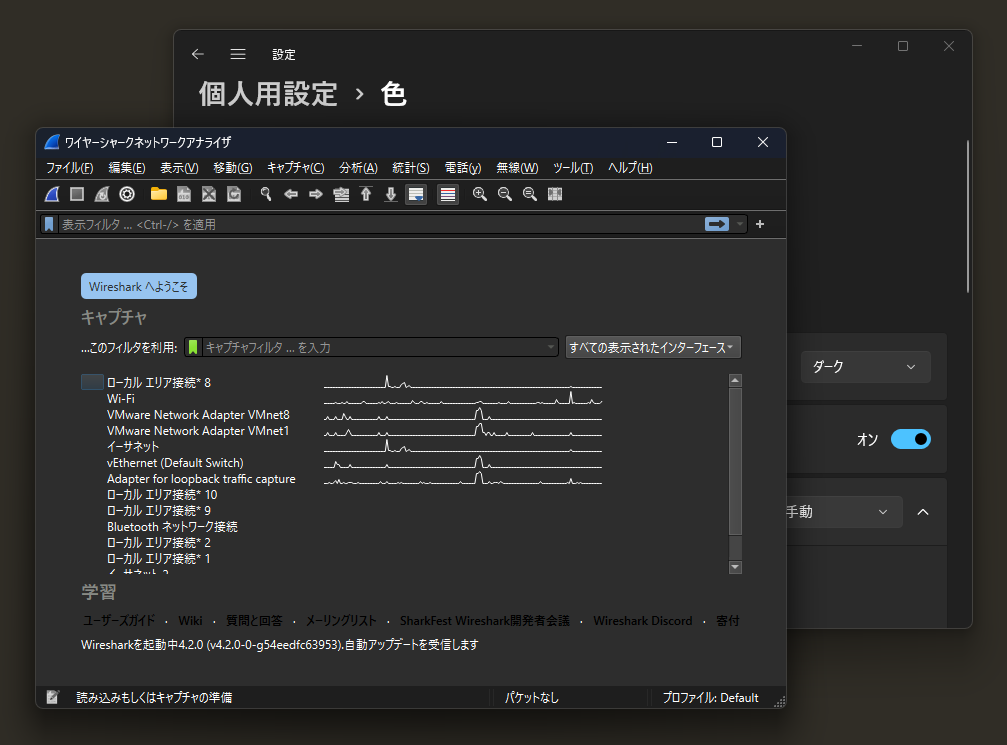Jump to the first packet
1007x745 pixels.
click(366, 194)
